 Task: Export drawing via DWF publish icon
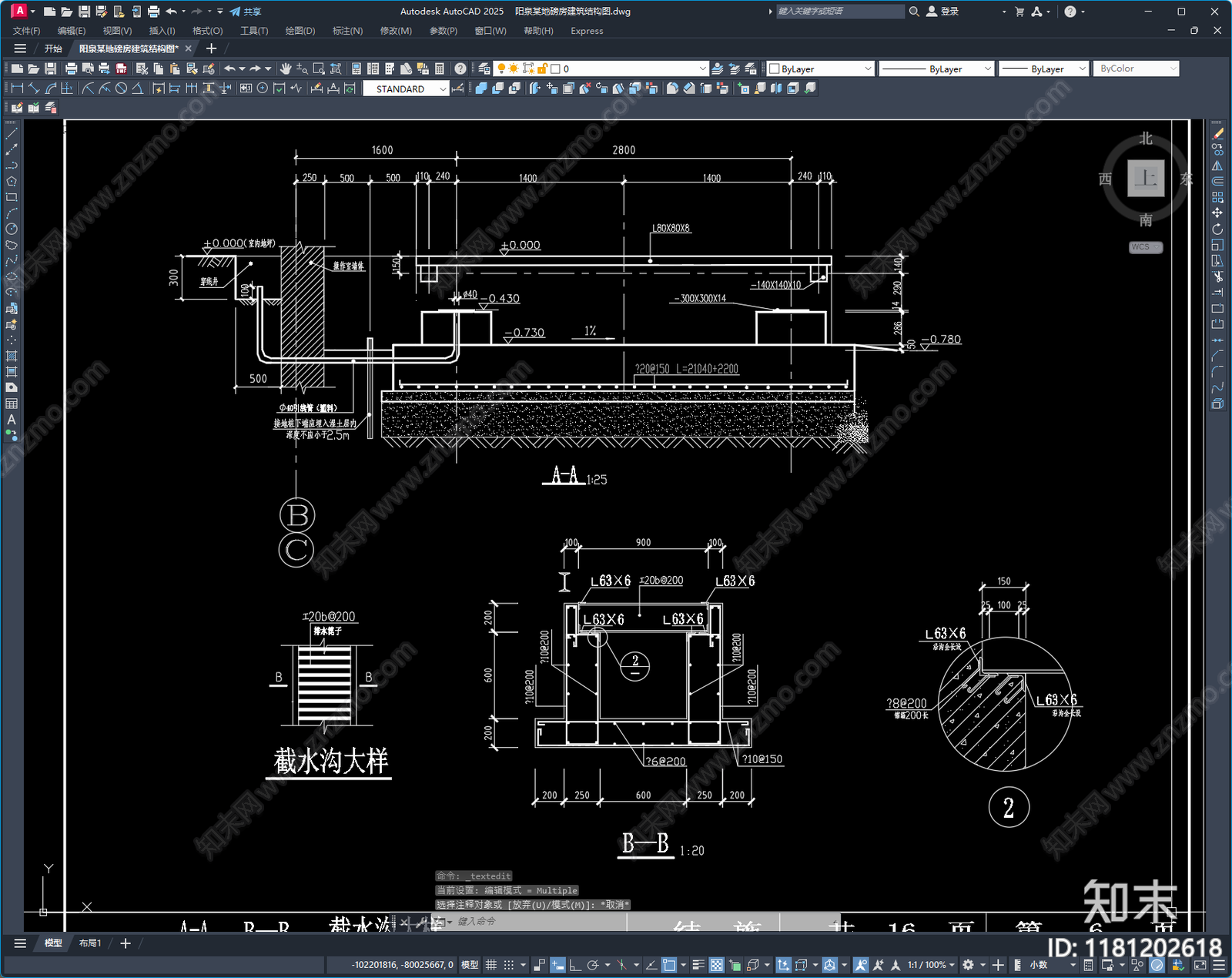(121, 69)
